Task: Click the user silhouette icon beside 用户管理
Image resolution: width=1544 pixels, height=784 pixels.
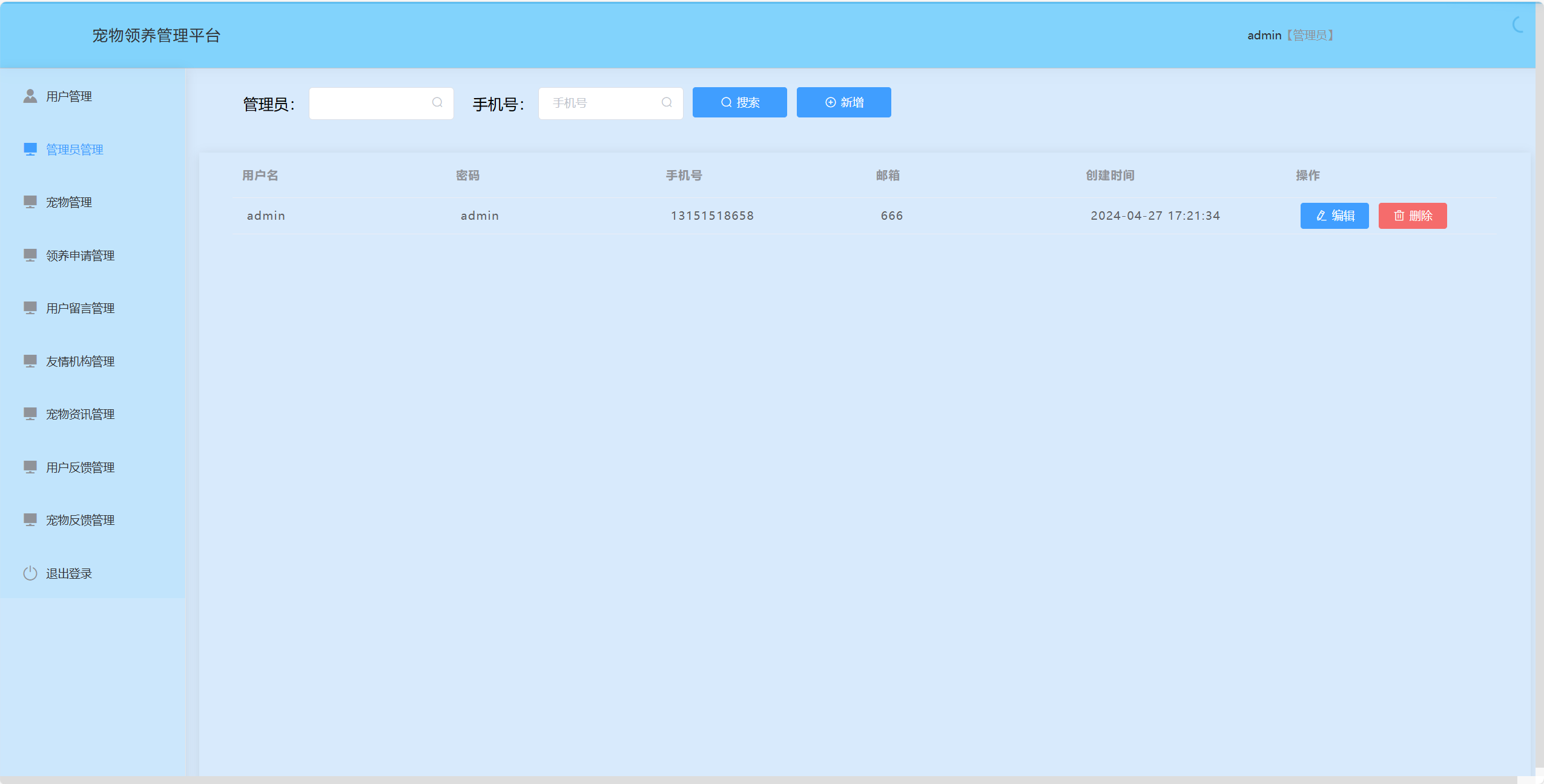Action: (30, 96)
